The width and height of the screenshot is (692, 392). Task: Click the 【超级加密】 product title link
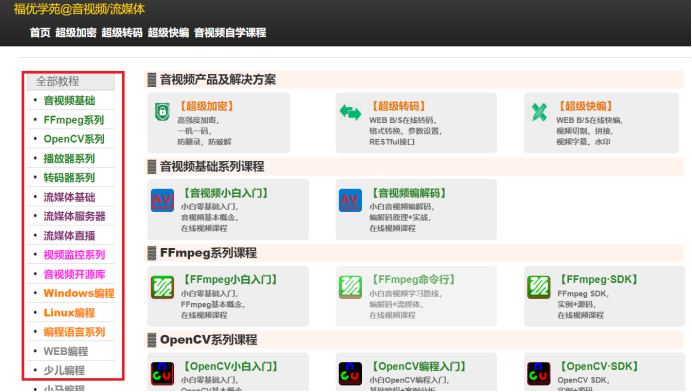(207, 106)
